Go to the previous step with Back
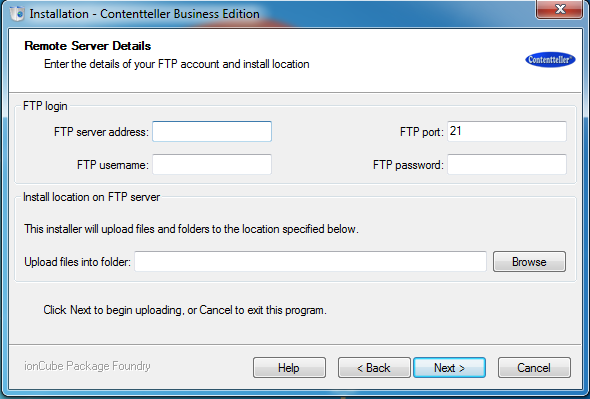590x399 pixels. coord(374,367)
